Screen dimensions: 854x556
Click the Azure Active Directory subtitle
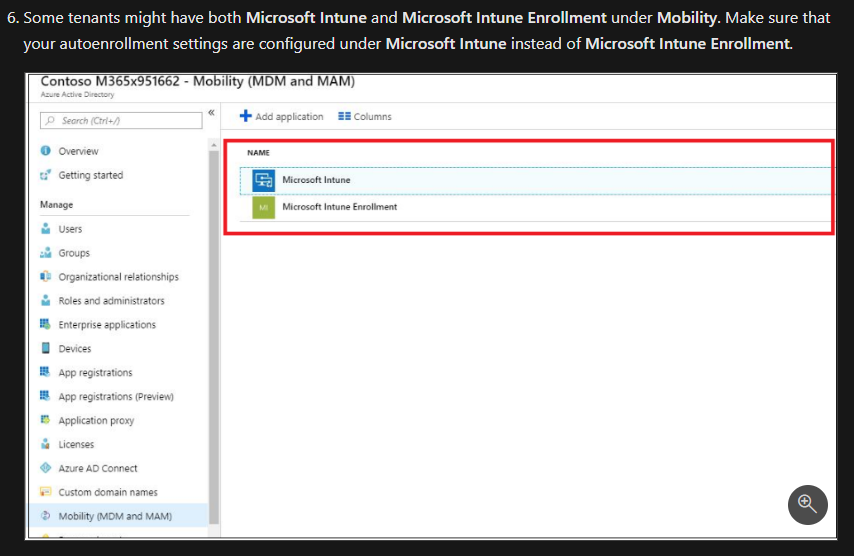tap(77, 95)
